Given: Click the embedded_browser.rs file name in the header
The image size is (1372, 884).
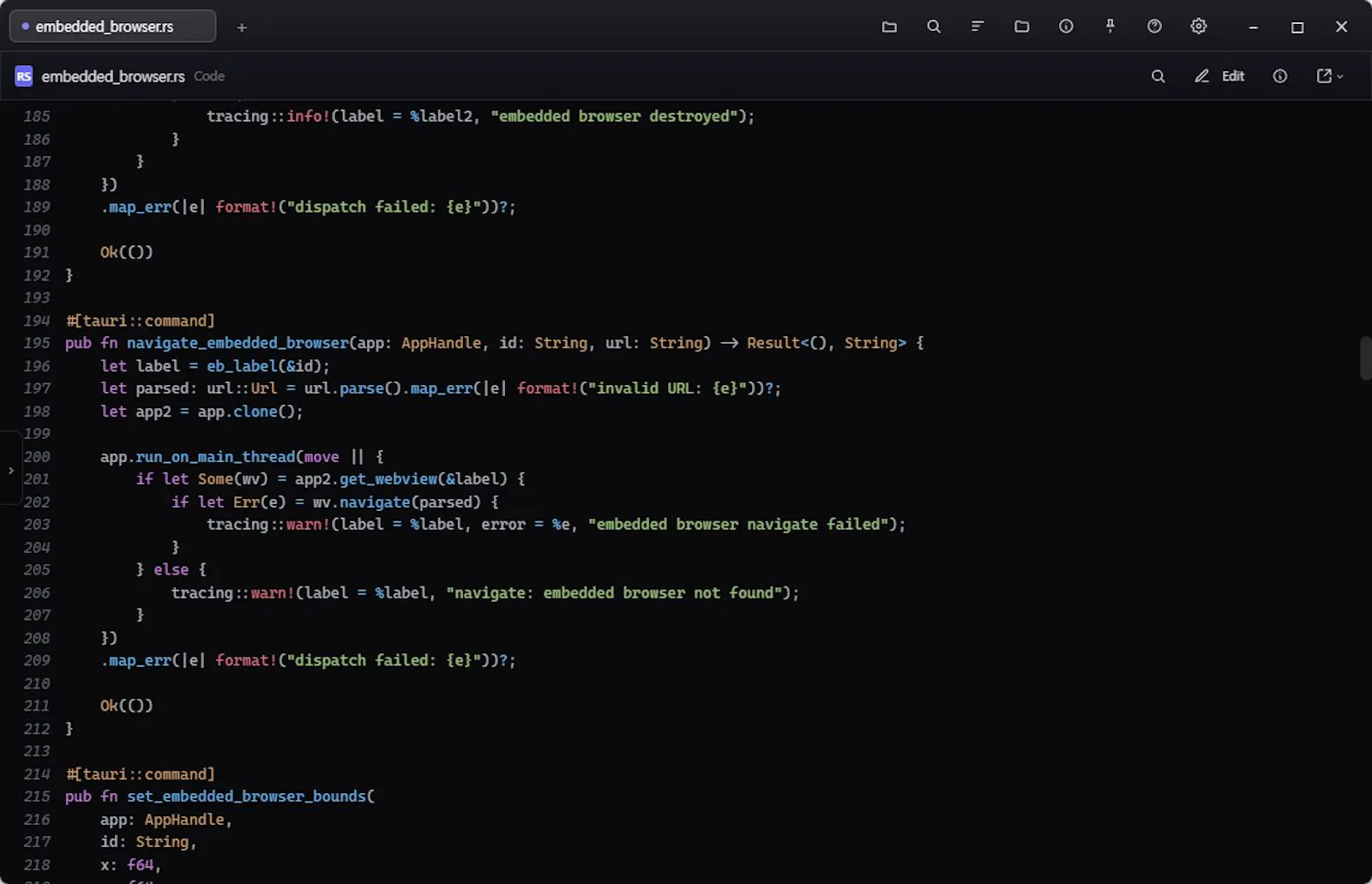Looking at the screenshot, I should click(113, 76).
